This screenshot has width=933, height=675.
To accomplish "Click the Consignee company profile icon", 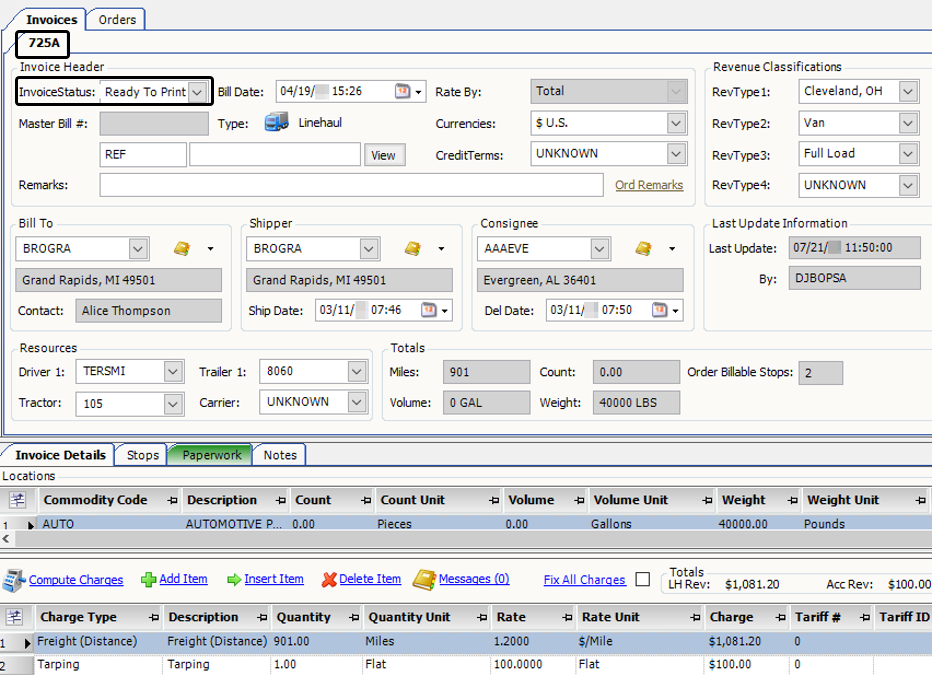I will point(644,248).
